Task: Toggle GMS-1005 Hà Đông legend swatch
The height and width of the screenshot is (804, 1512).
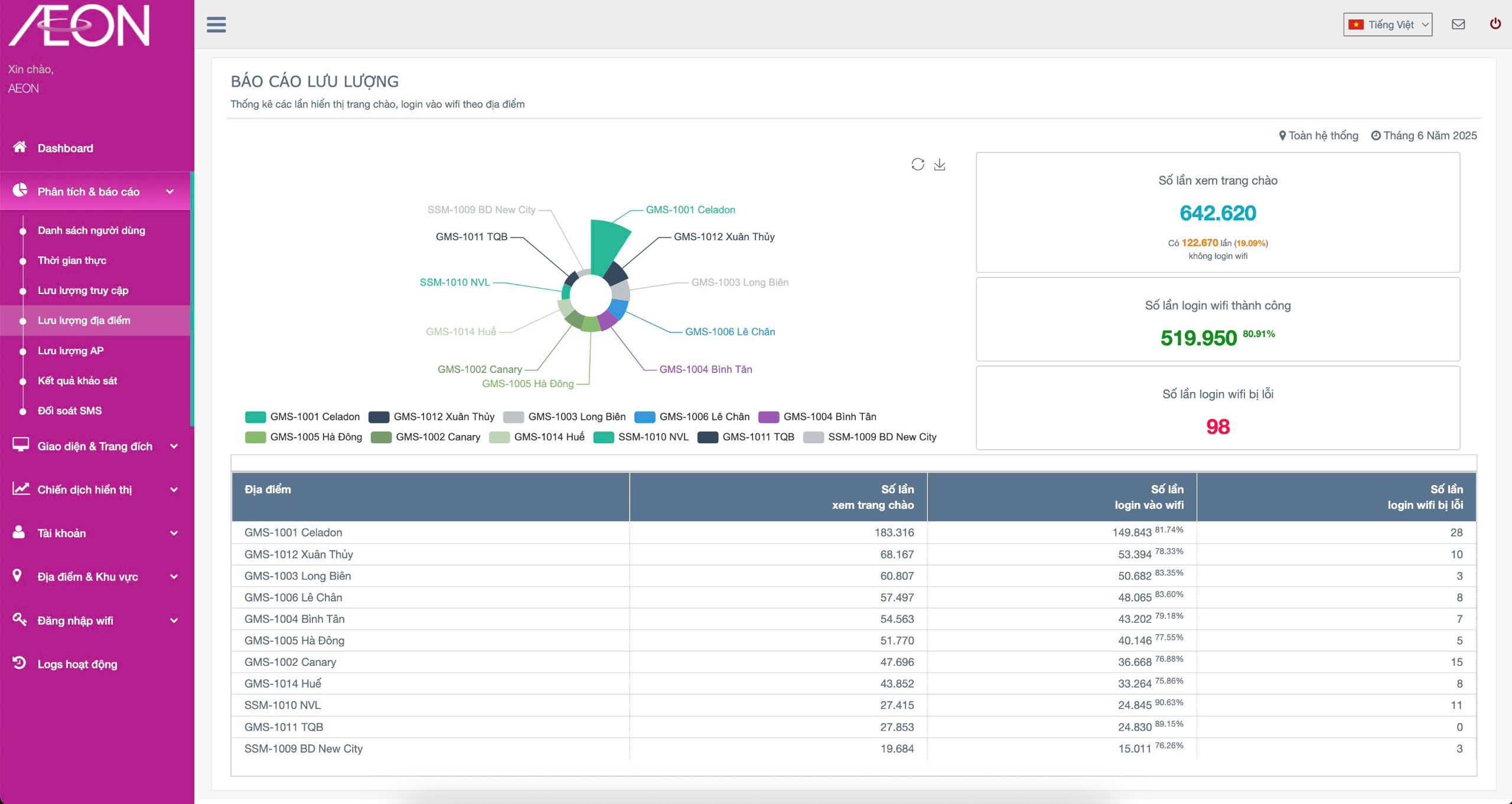Action: pos(255,437)
